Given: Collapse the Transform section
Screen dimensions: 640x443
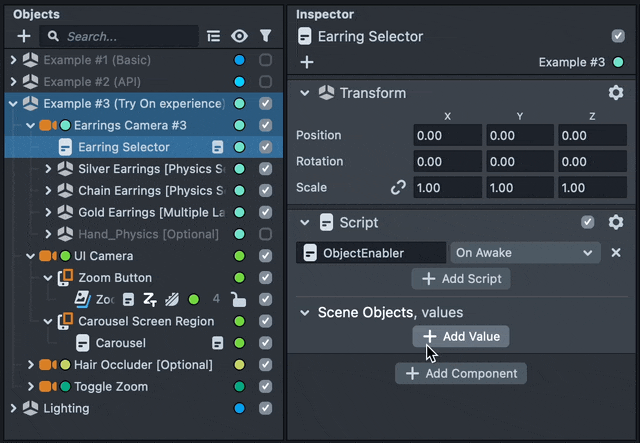Looking at the screenshot, I should (305, 93).
